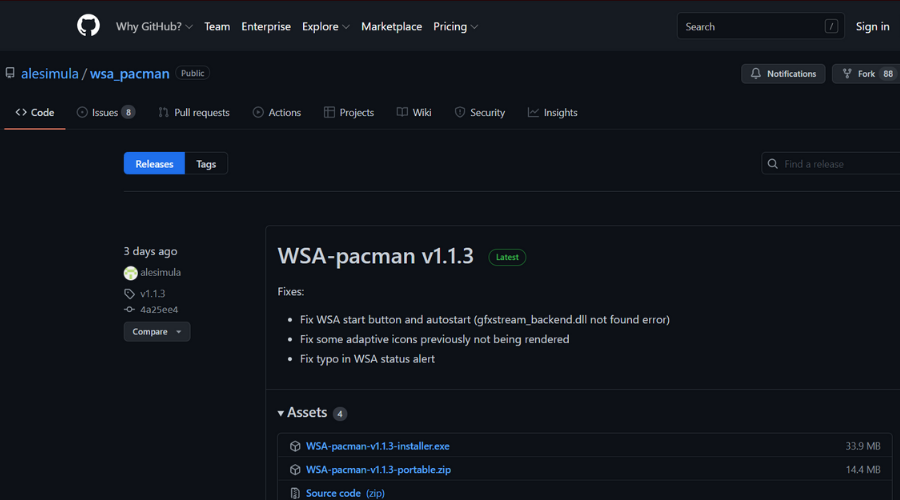Click the package icon beside portable.zip
Image resolution: width=900 pixels, height=500 pixels.
click(x=295, y=469)
